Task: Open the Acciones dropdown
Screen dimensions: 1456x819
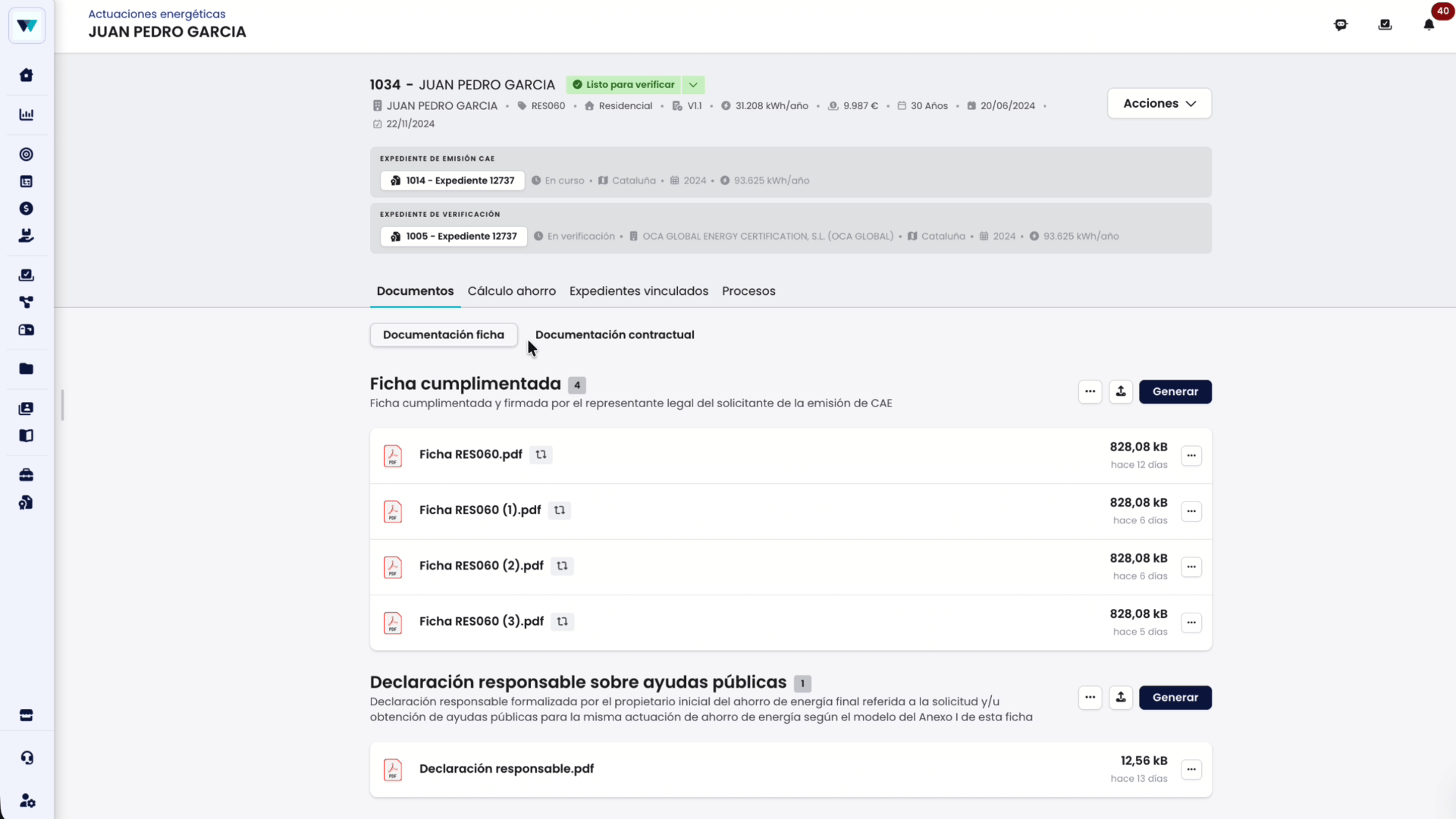Action: pos(1159,103)
